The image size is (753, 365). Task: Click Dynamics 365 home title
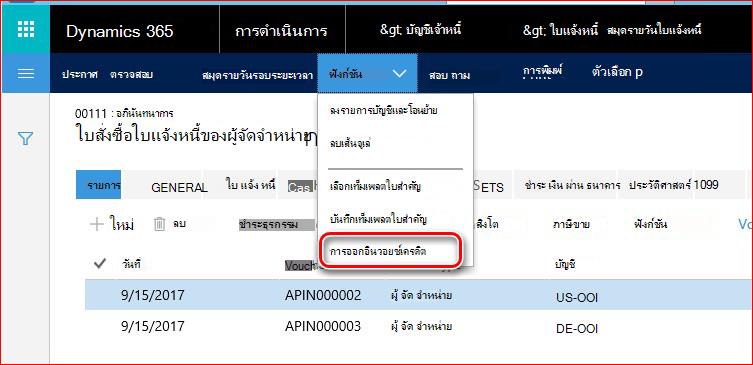[120, 31]
